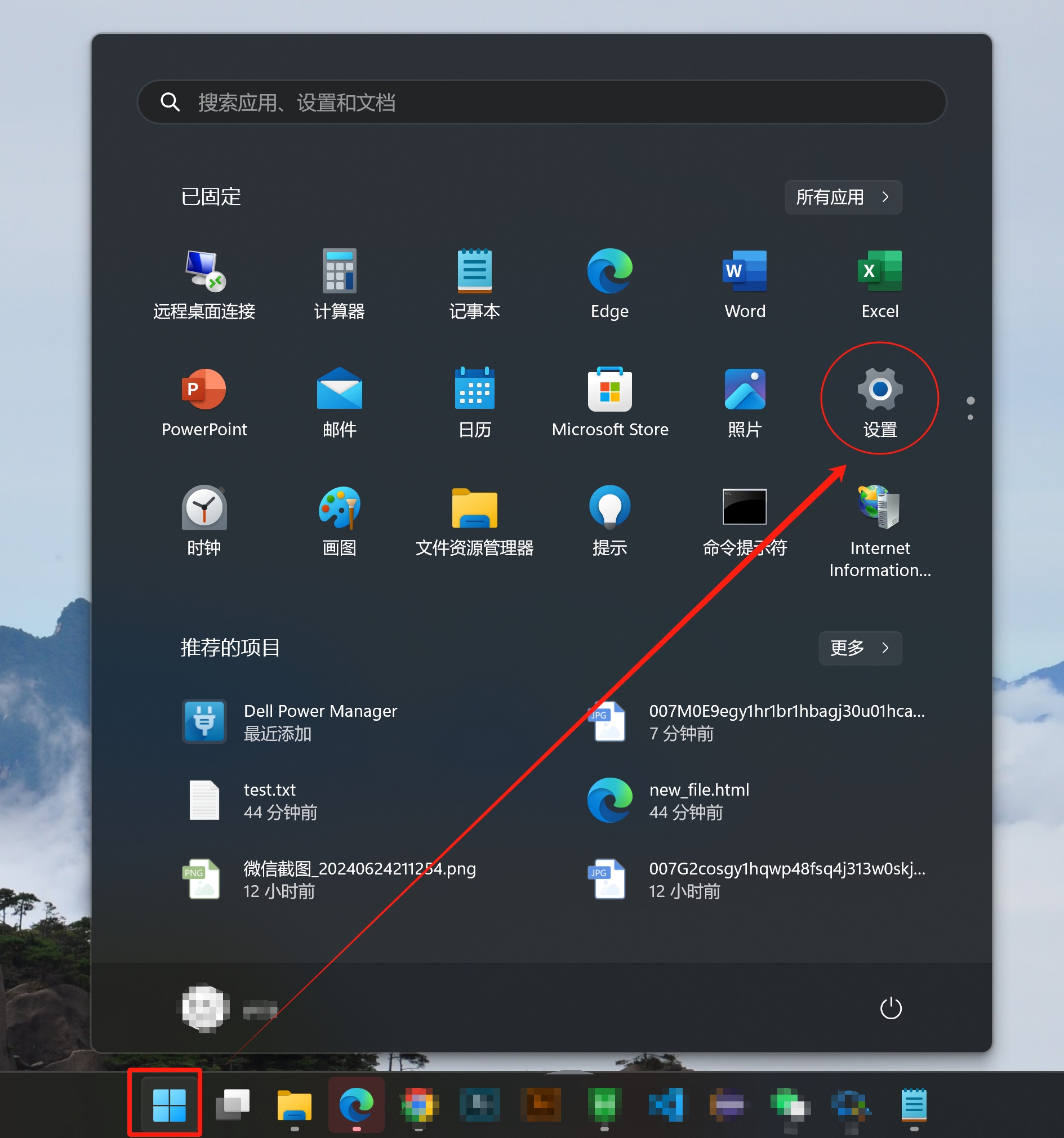Open Notepad (记事本) from pinned apps
Image resolution: width=1064 pixels, height=1138 pixels.
[474, 284]
